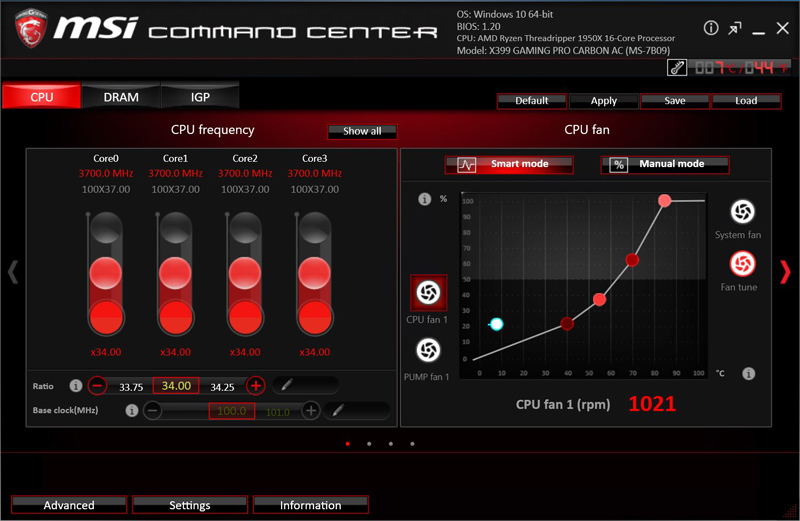Select base clock value 101.0
Image resolution: width=800 pixels, height=521 pixels.
point(278,412)
